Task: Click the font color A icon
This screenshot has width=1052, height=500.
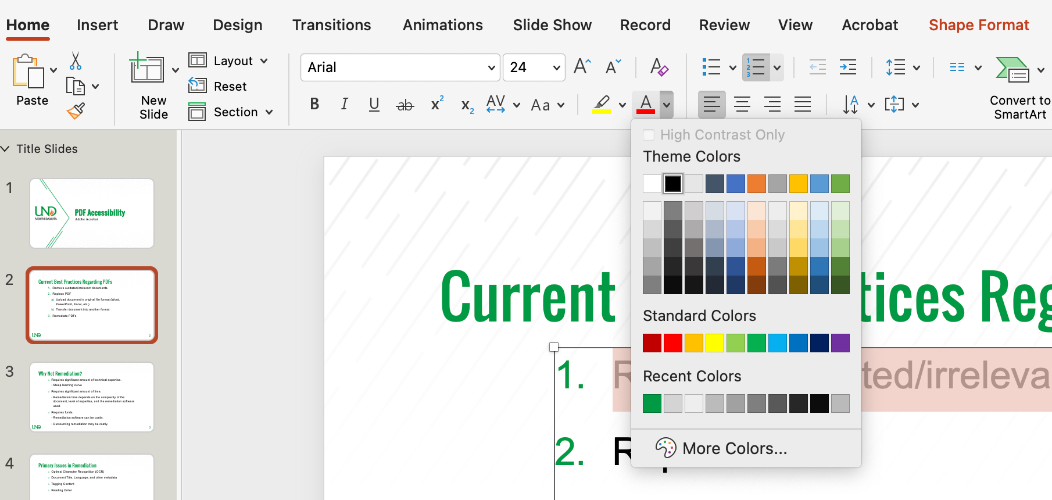Action: click(645, 105)
